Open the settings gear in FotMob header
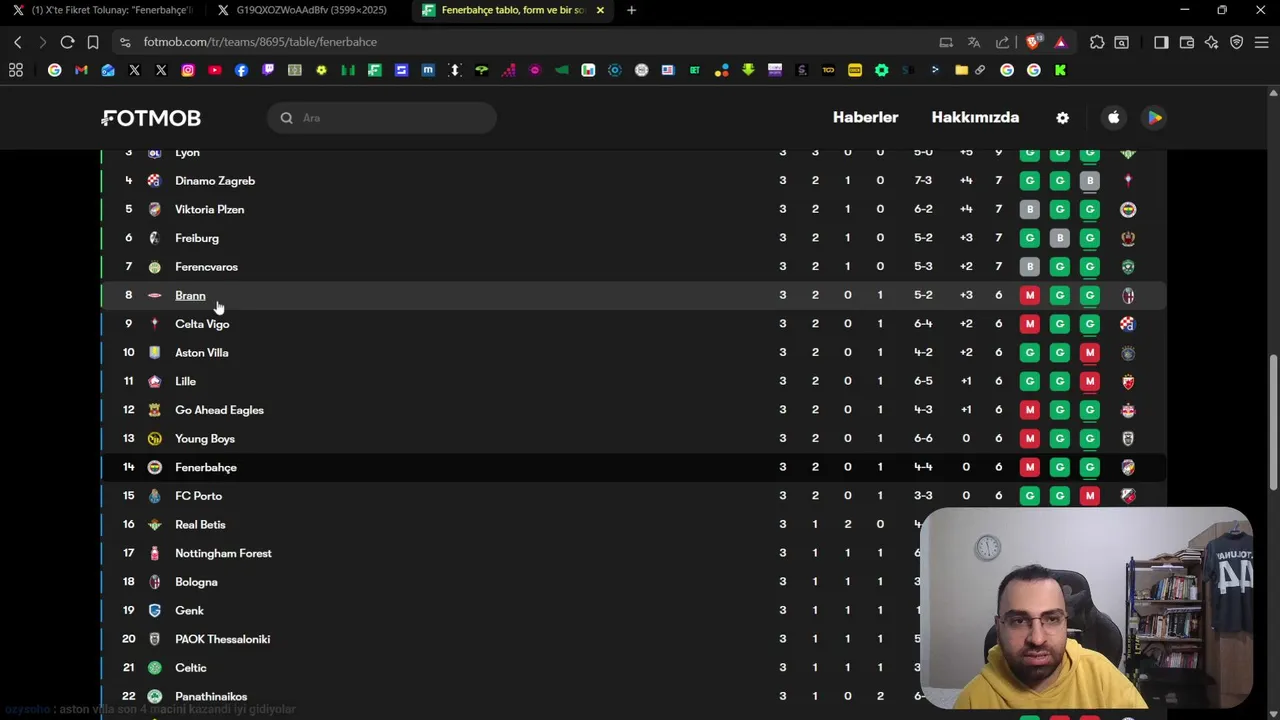This screenshot has height=720, width=1280. click(x=1062, y=118)
